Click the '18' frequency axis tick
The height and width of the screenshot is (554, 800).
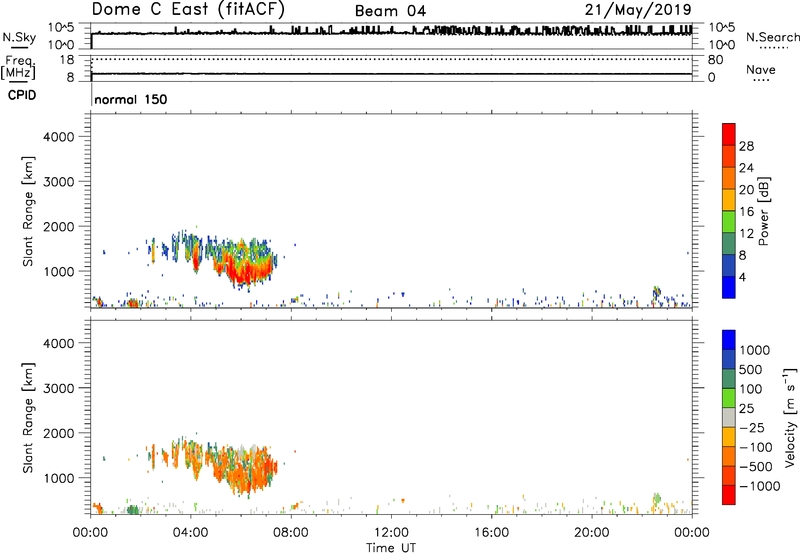67,60
